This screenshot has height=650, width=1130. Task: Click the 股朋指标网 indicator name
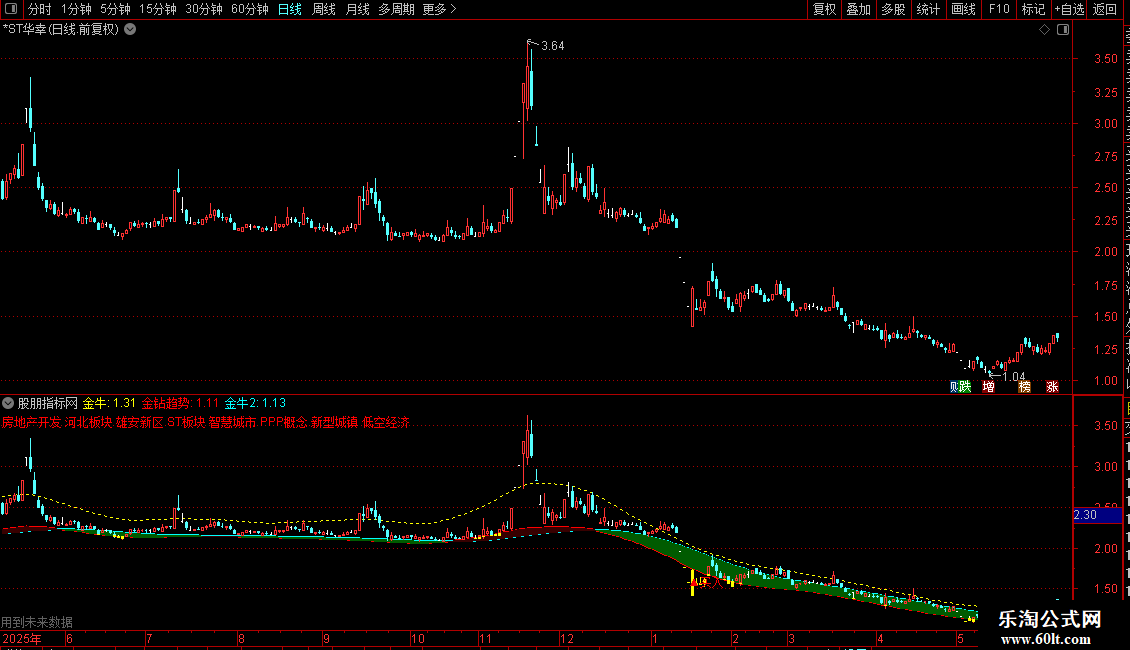click(x=48, y=403)
